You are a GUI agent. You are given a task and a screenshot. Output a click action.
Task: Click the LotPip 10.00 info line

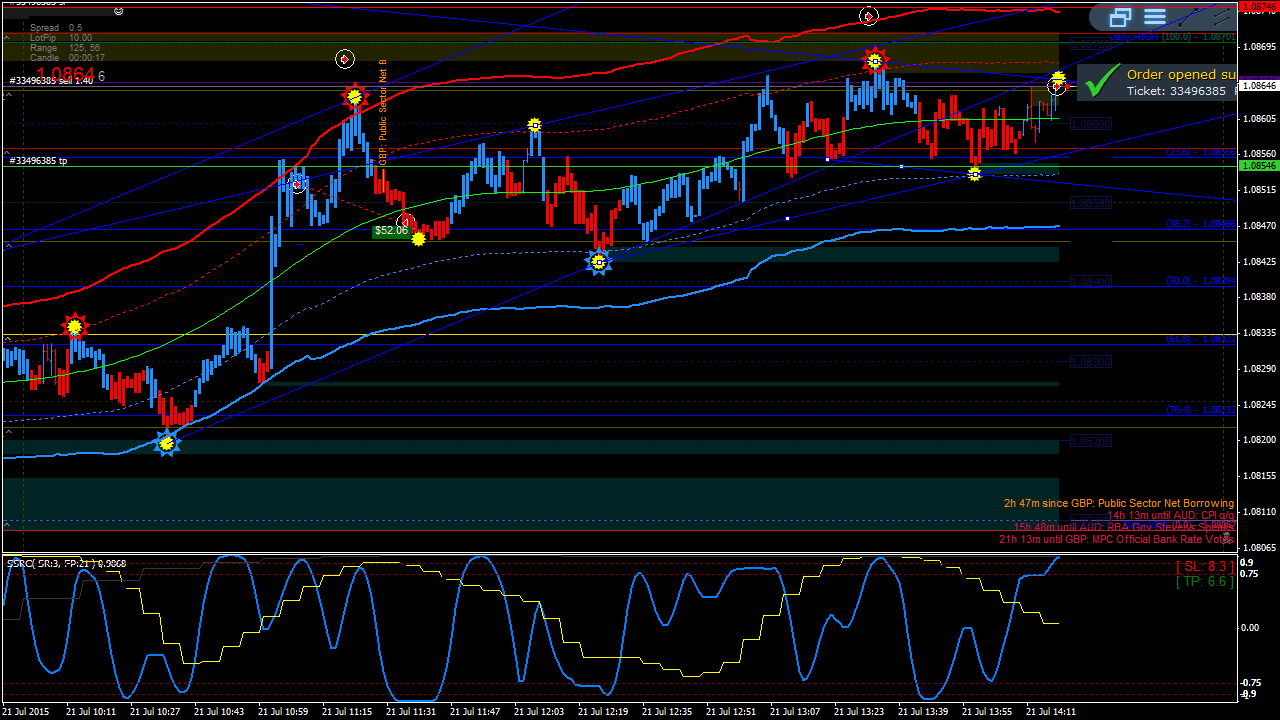click(x=61, y=38)
